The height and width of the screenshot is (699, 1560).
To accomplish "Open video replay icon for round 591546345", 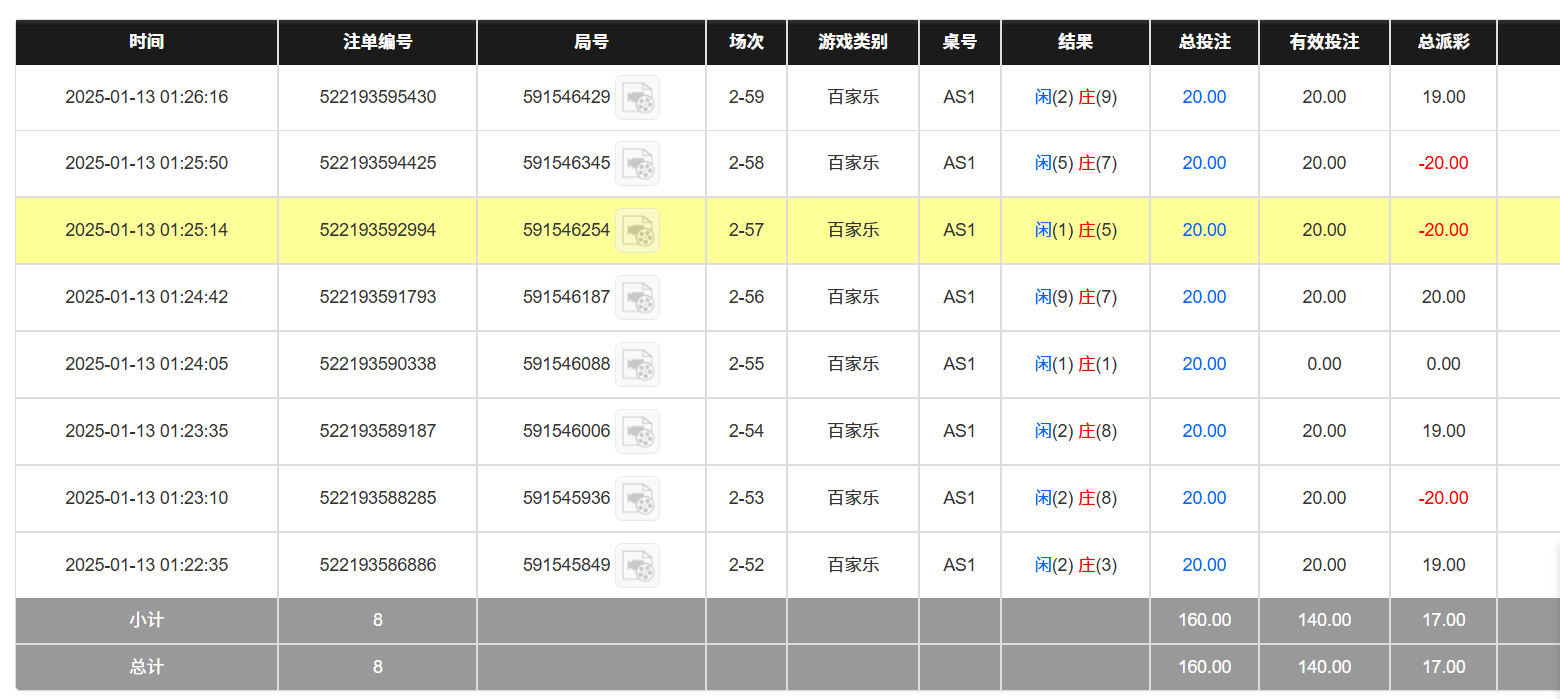I will coord(637,163).
